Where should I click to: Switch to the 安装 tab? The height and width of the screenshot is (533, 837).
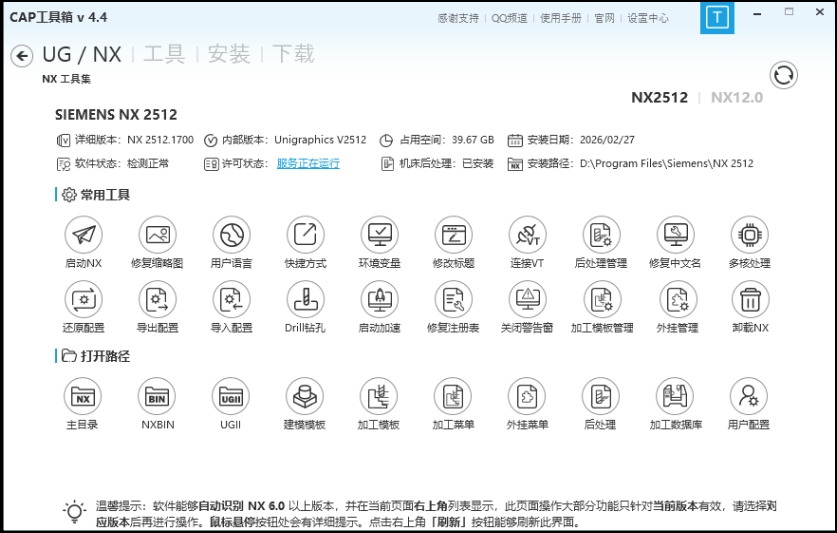click(x=228, y=54)
